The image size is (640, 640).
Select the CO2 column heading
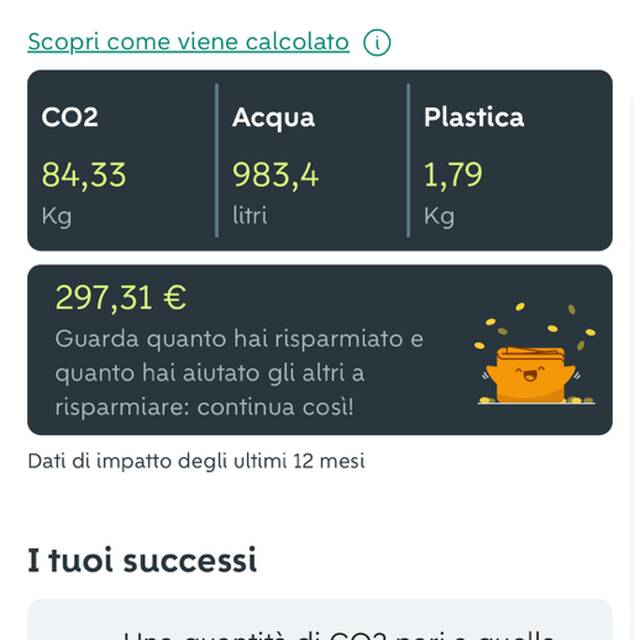(x=70, y=117)
